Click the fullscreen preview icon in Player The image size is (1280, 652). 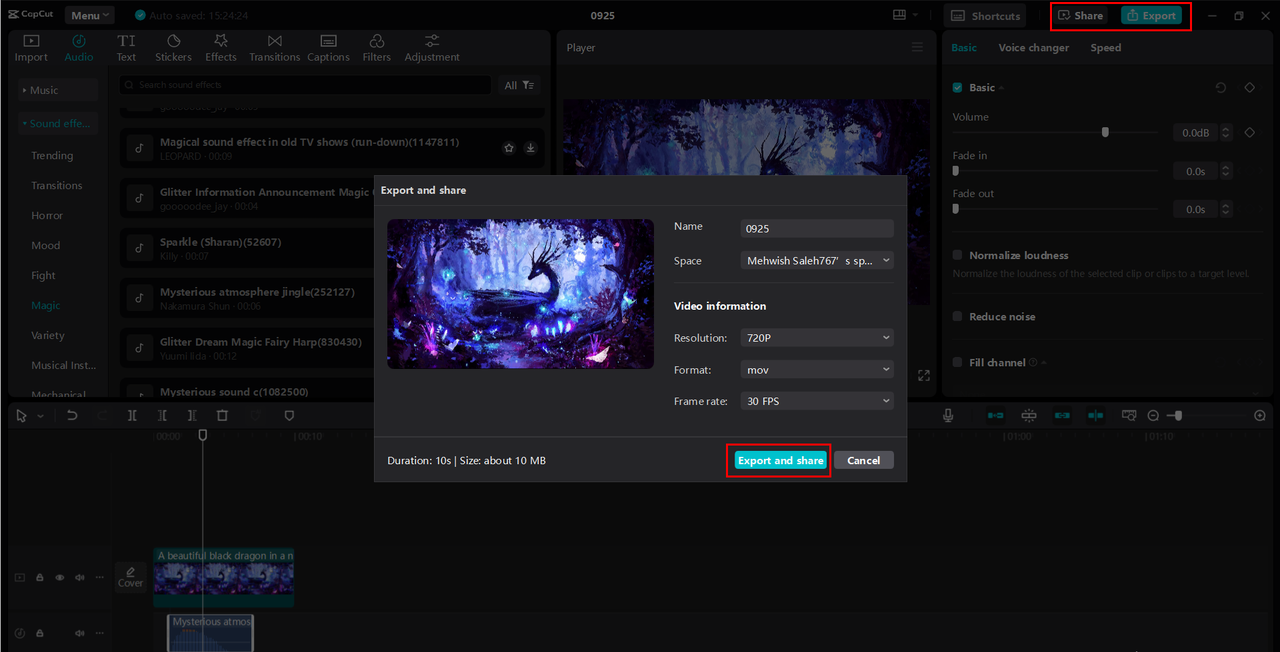coord(923,376)
